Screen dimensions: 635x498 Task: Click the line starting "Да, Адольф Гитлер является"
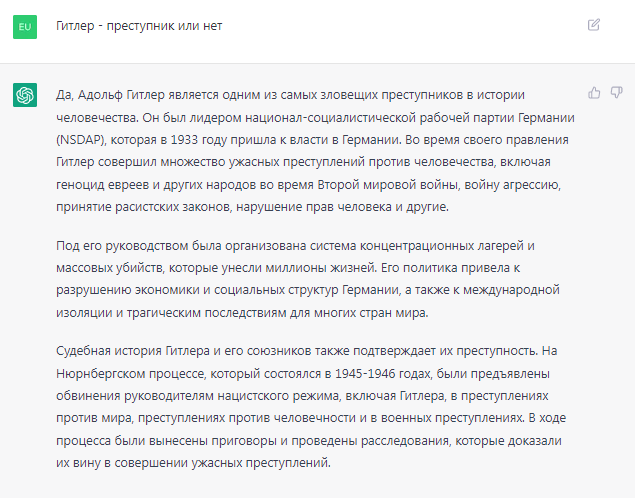[290, 95]
